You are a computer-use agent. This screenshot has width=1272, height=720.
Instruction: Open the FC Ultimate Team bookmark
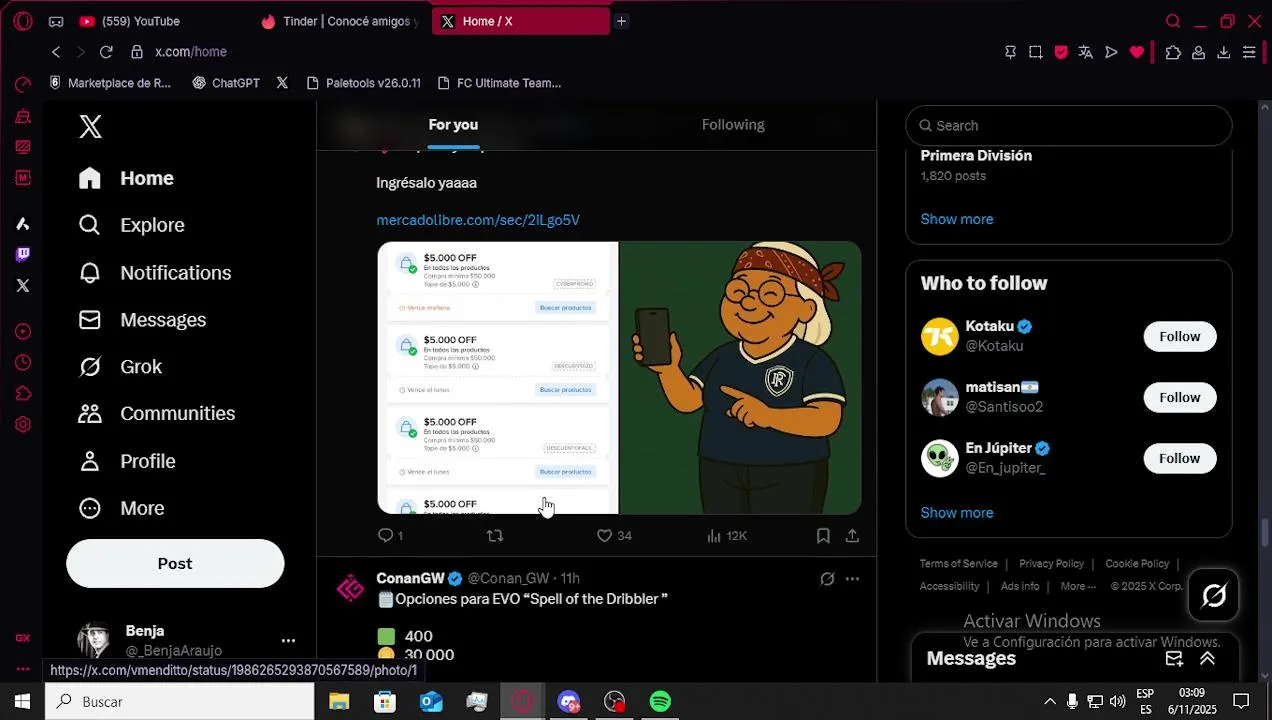(x=498, y=83)
